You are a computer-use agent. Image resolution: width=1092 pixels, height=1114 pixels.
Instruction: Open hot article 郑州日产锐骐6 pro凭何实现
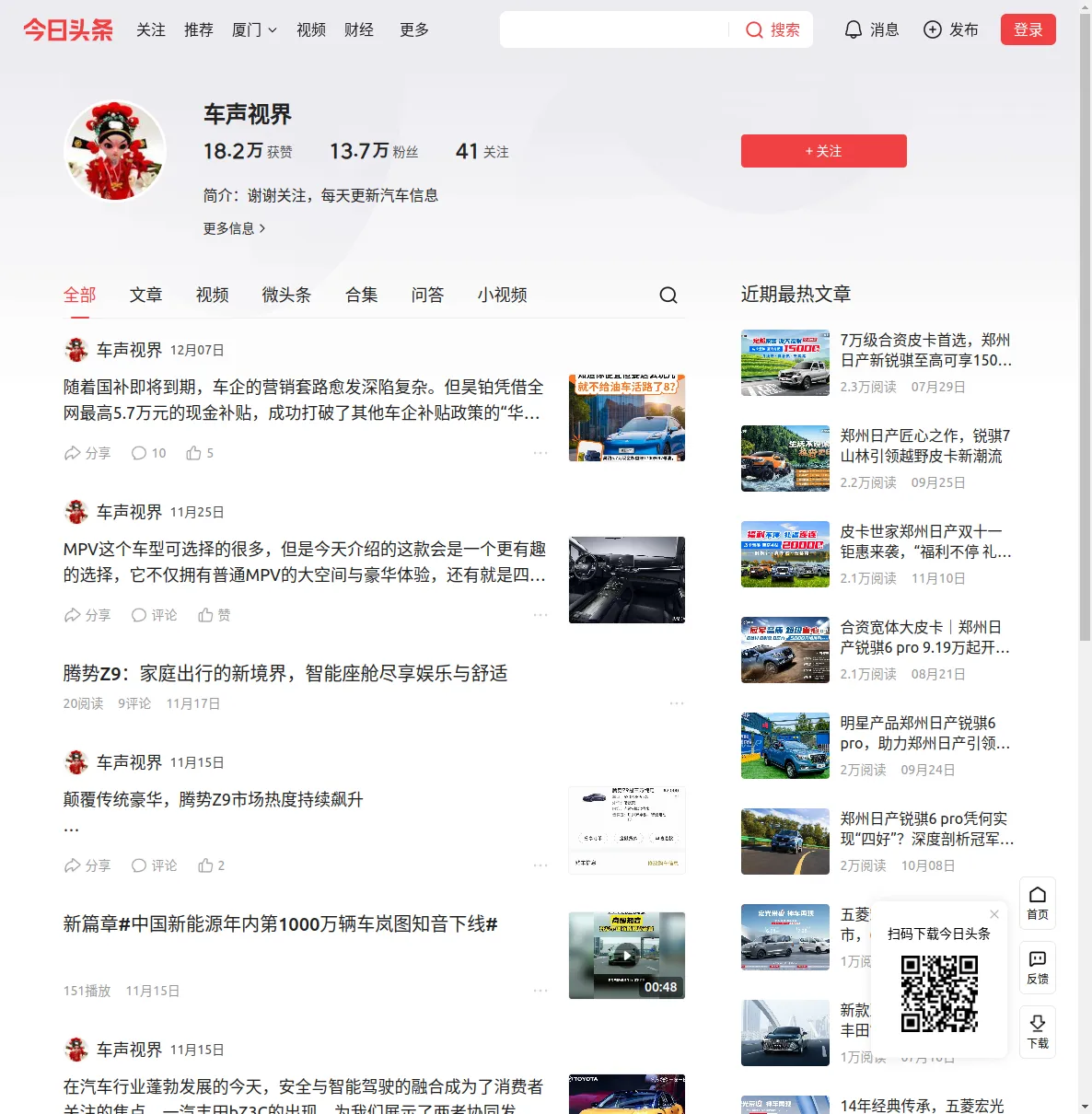pos(927,829)
